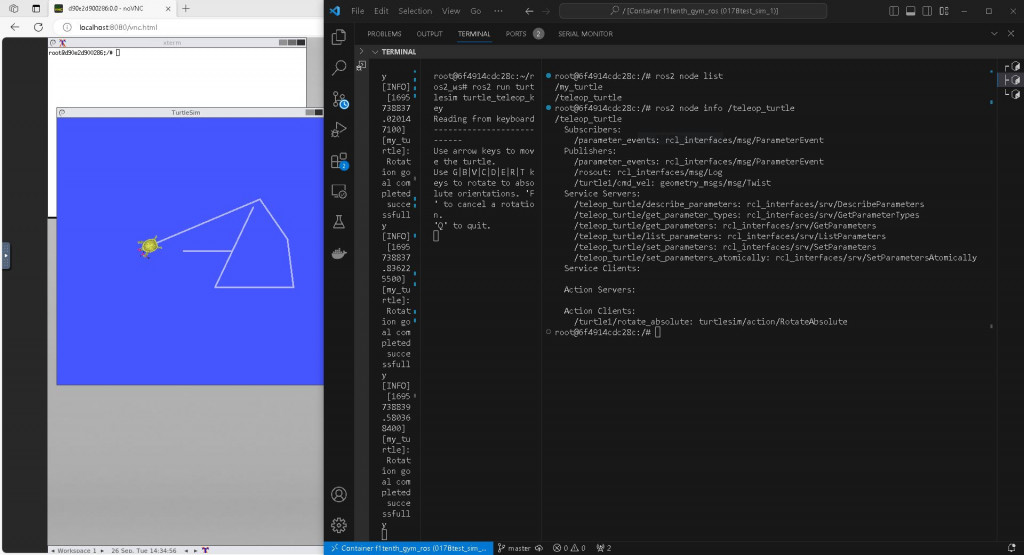
Task: Customize layout icon in VS Code title bar
Action: 944,10
